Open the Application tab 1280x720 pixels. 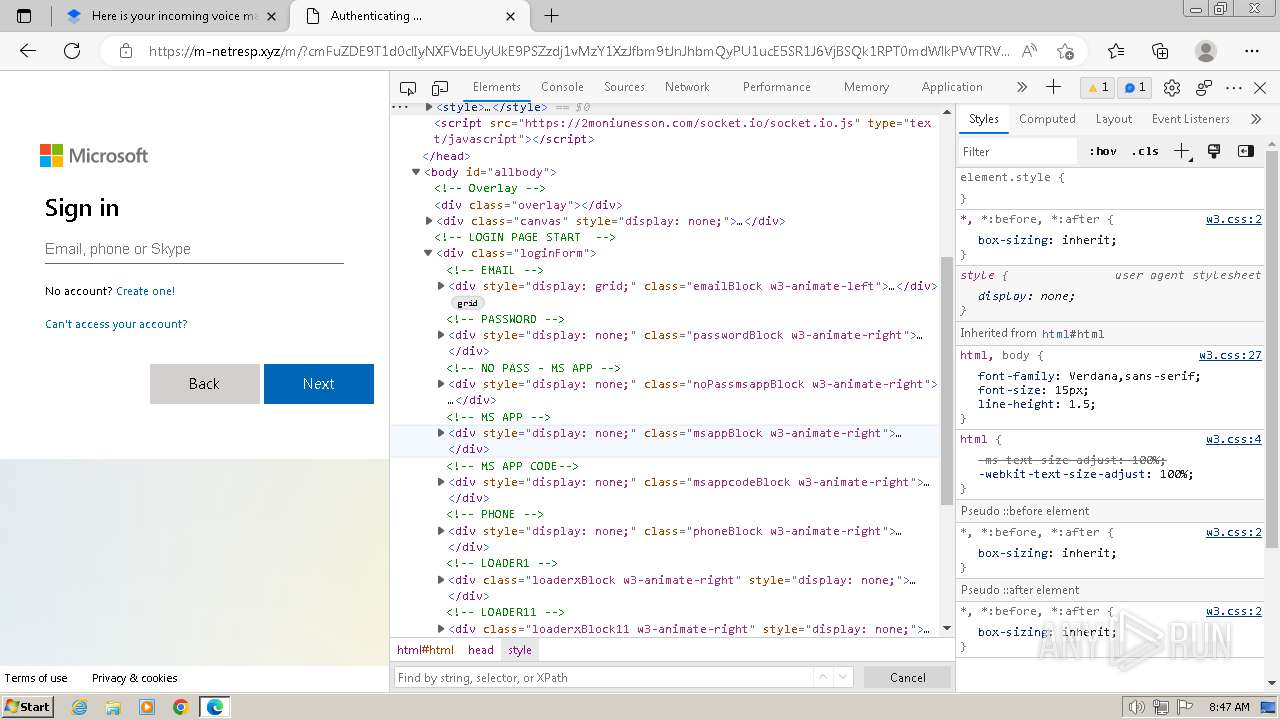(x=952, y=87)
